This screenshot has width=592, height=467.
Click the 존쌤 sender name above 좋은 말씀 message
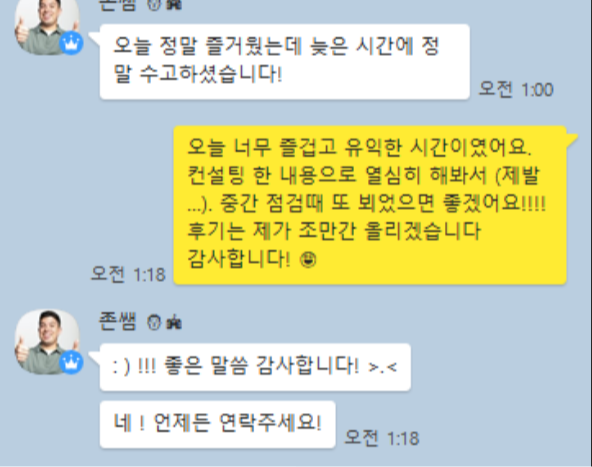pyautogui.click(x=117, y=322)
